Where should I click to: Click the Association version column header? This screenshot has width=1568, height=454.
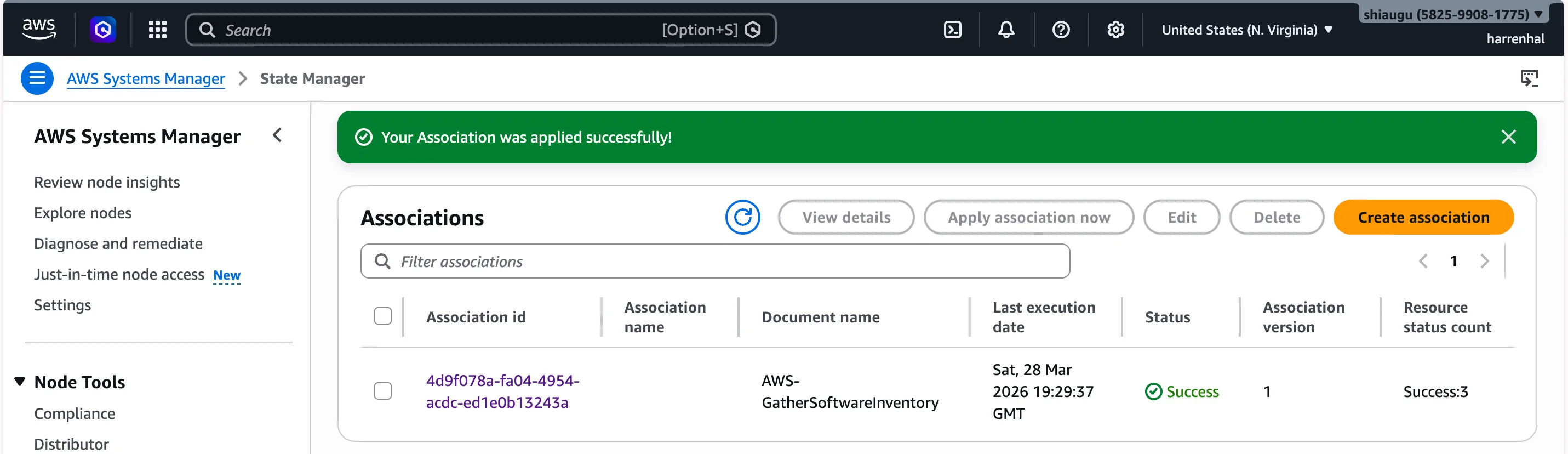tap(1304, 317)
